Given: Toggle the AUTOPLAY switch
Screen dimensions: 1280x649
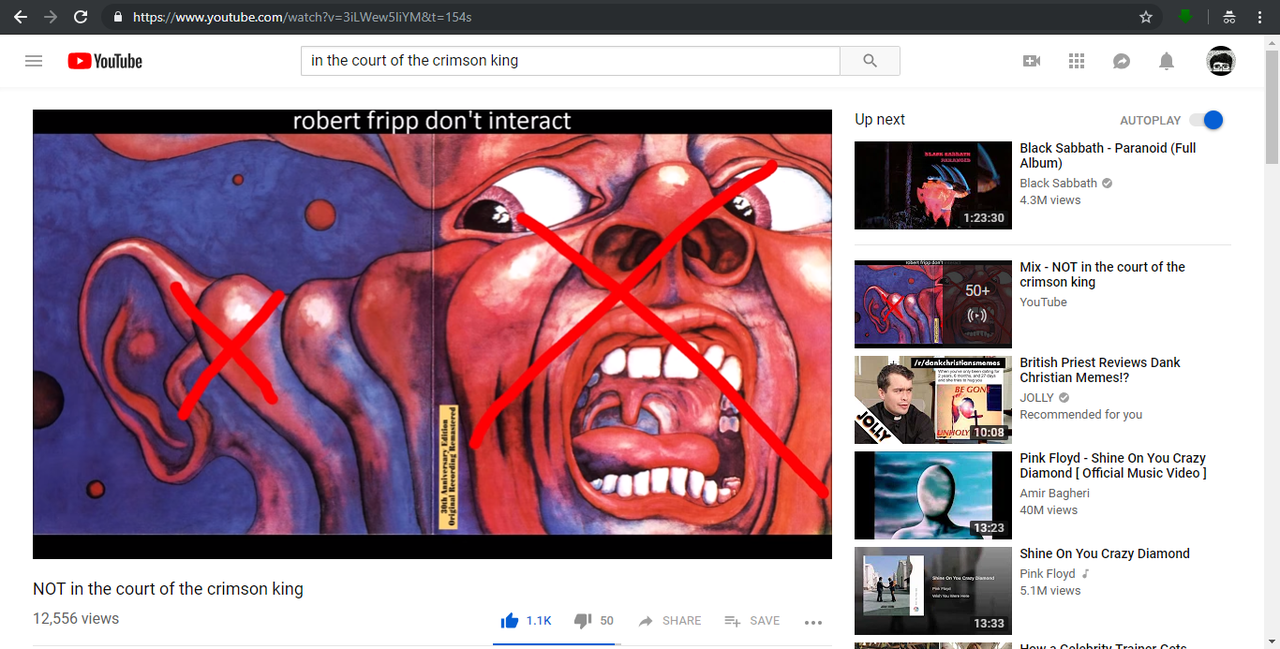Looking at the screenshot, I should pos(1206,120).
